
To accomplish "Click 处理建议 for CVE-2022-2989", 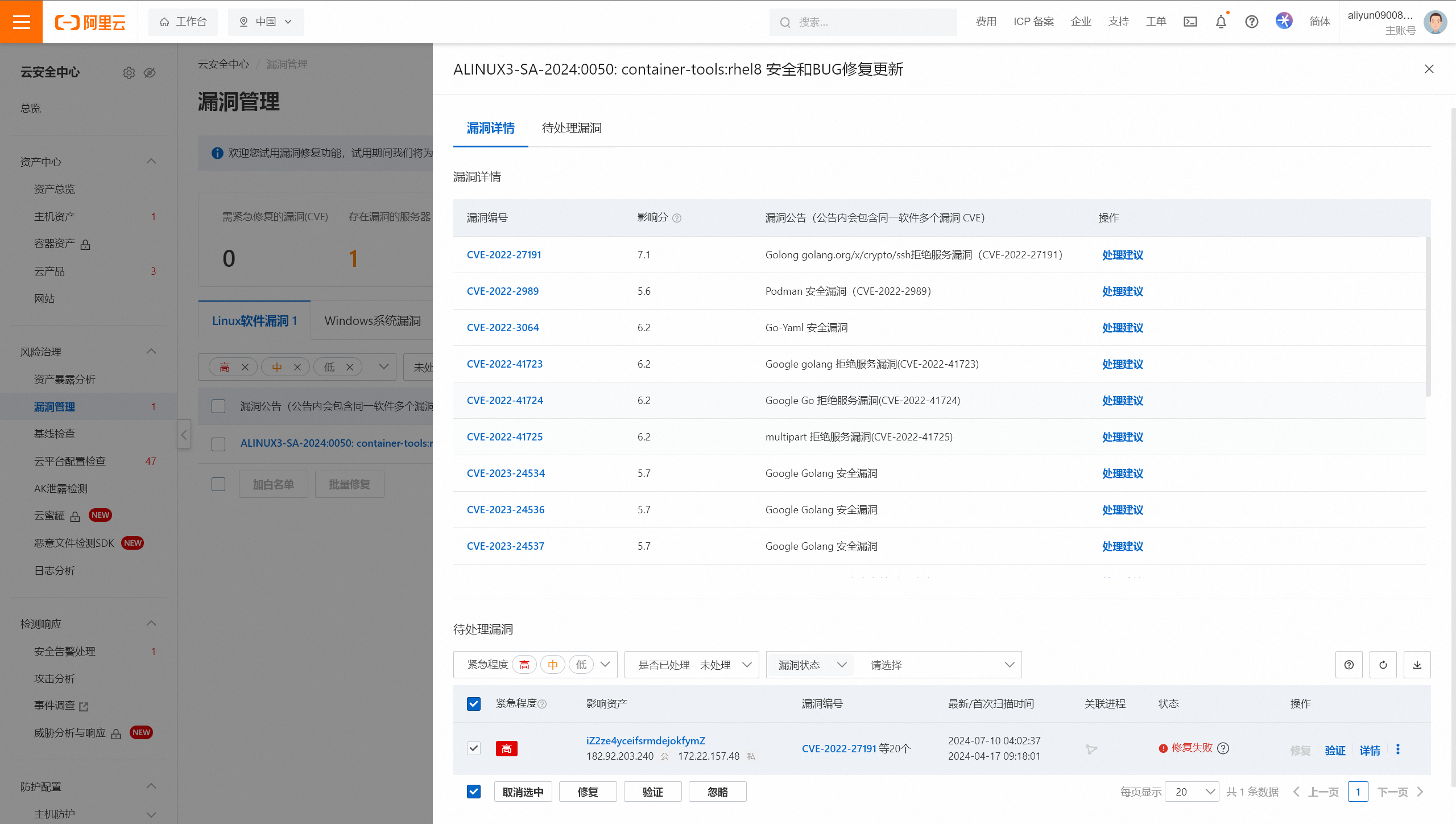I will (x=1122, y=291).
